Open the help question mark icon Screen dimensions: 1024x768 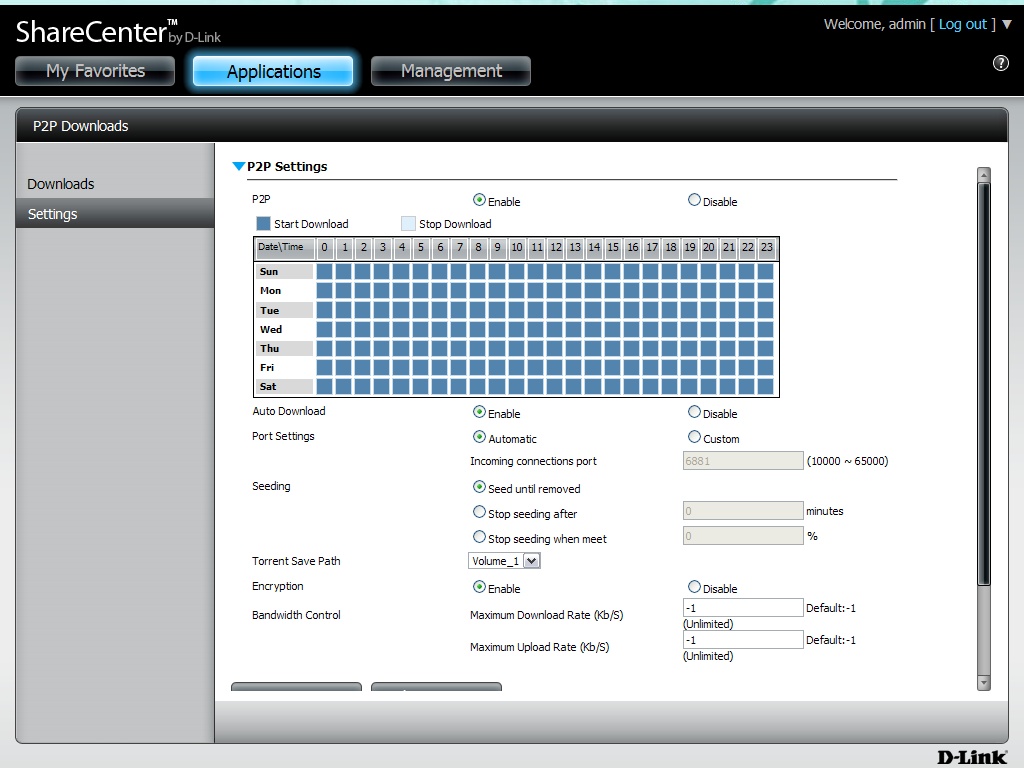[1000, 63]
